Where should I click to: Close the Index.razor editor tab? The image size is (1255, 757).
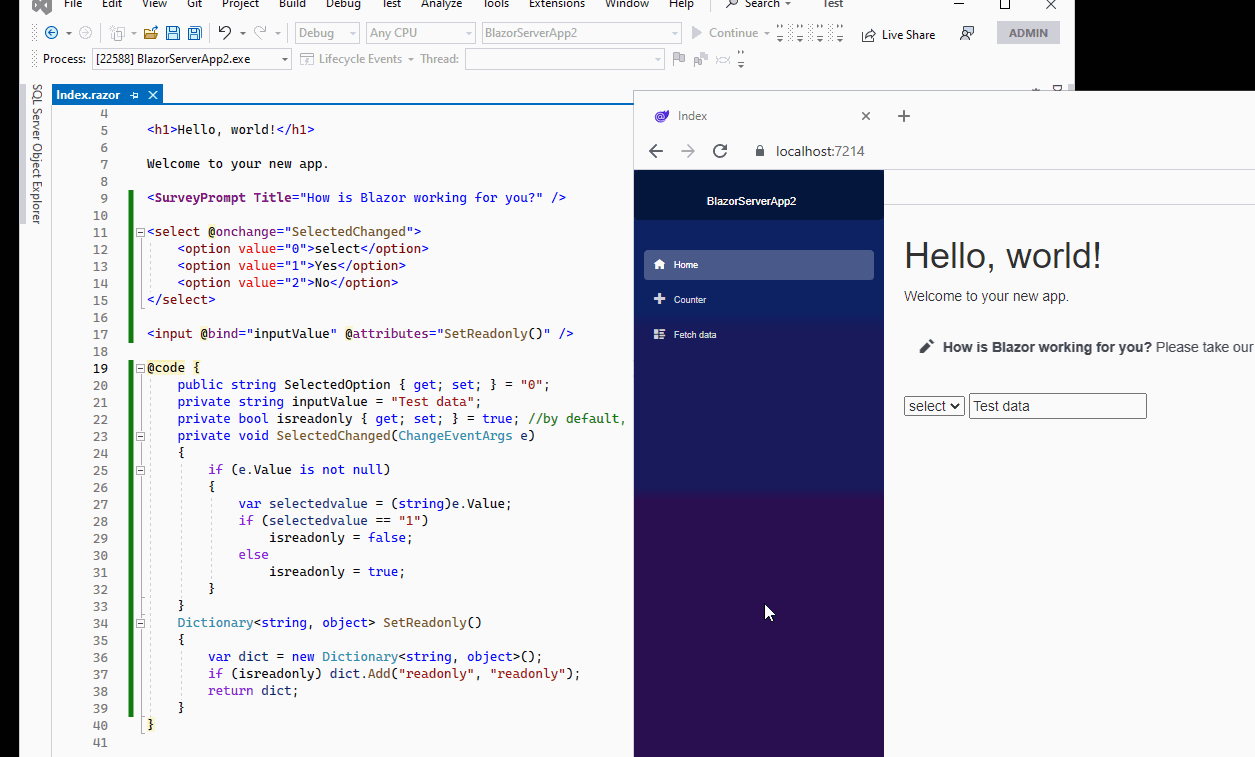pyautogui.click(x=153, y=95)
